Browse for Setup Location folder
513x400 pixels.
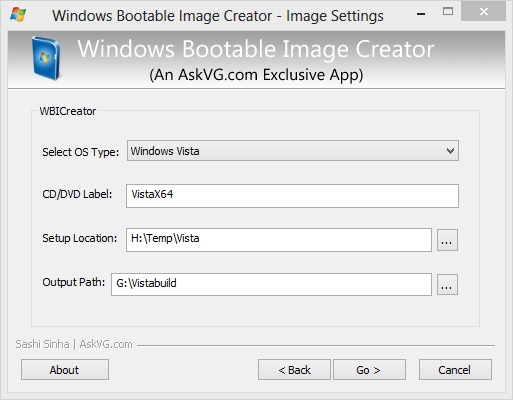point(447,240)
